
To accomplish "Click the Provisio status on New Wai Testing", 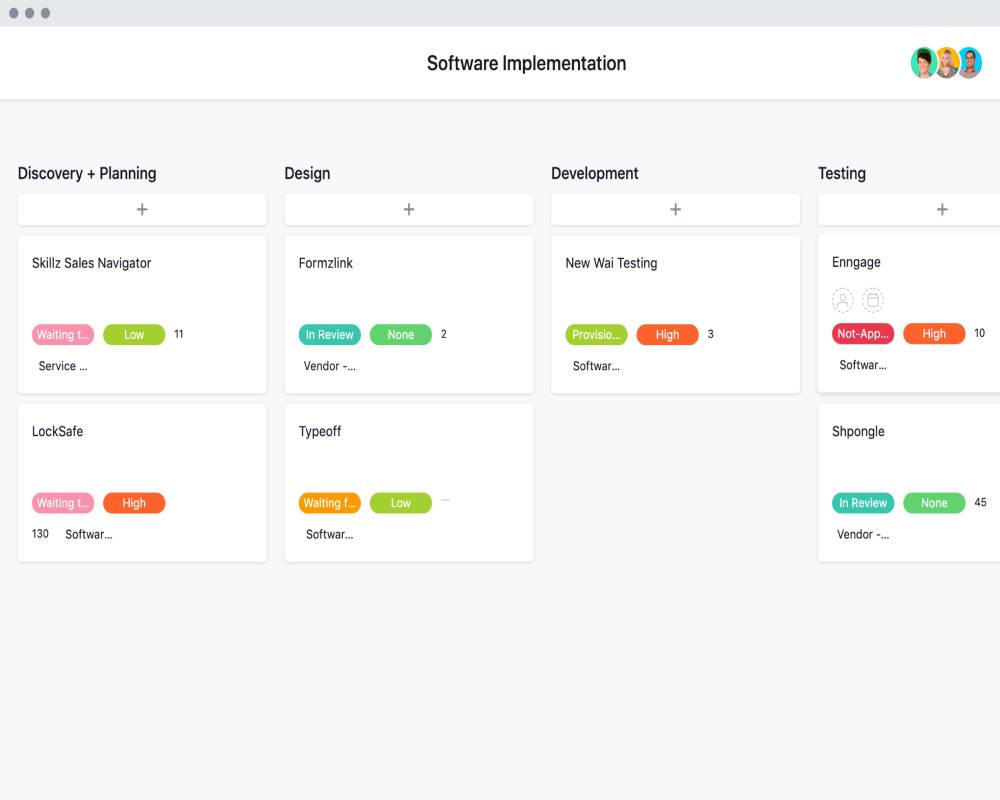I will coord(596,334).
